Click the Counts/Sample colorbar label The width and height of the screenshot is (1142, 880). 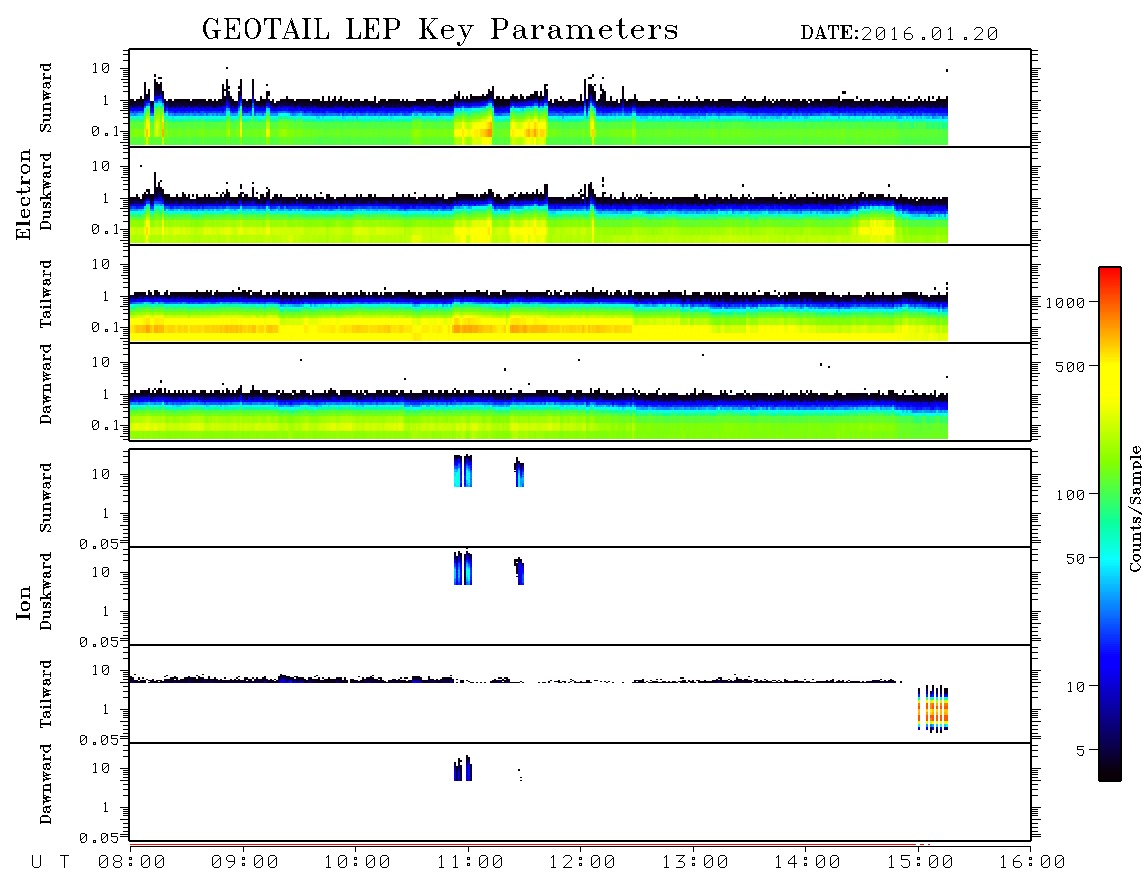[x=1134, y=508]
